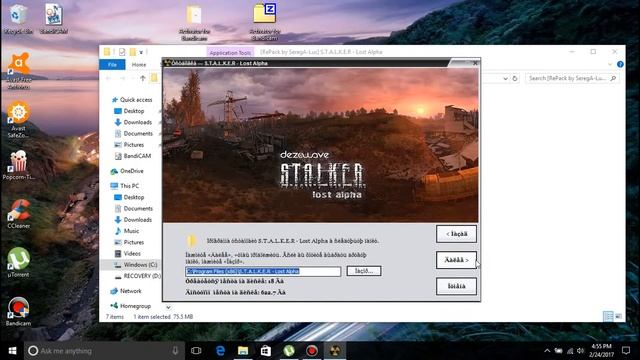Screen dimensions: 640x360
Task: Click the back button in the installer
Action: 456,234
